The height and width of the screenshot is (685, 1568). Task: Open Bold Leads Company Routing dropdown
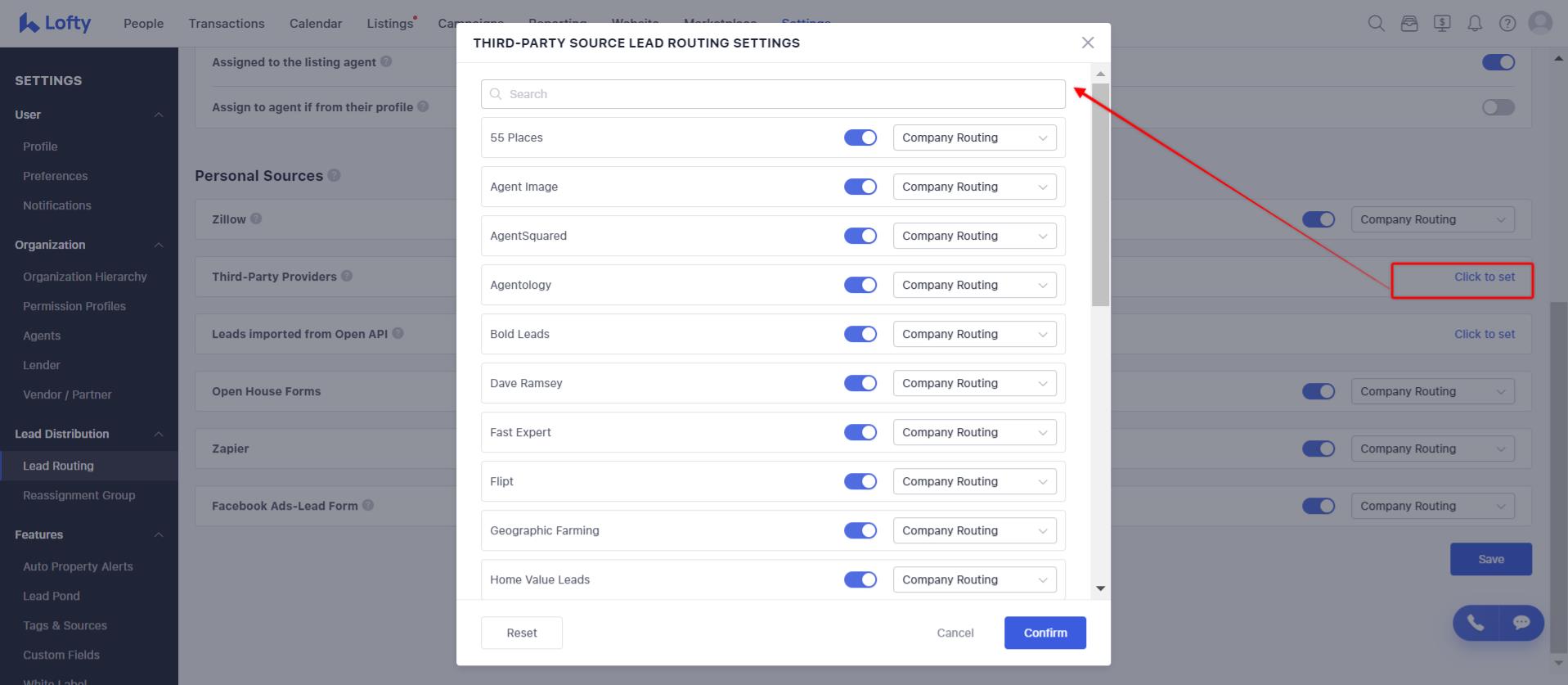point(975,334)
